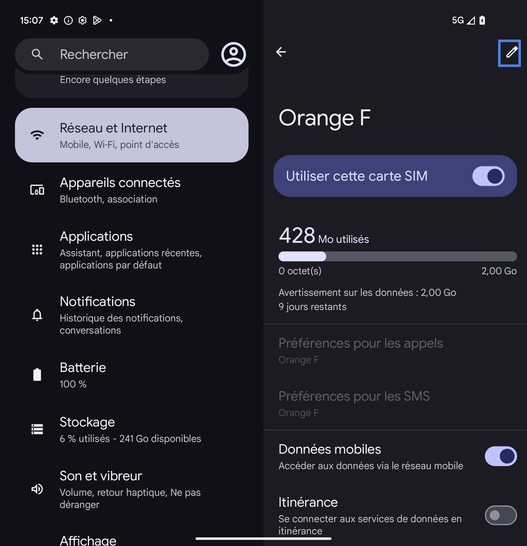Disable the Utiliser cette carte SIM switch

point(488,176)
